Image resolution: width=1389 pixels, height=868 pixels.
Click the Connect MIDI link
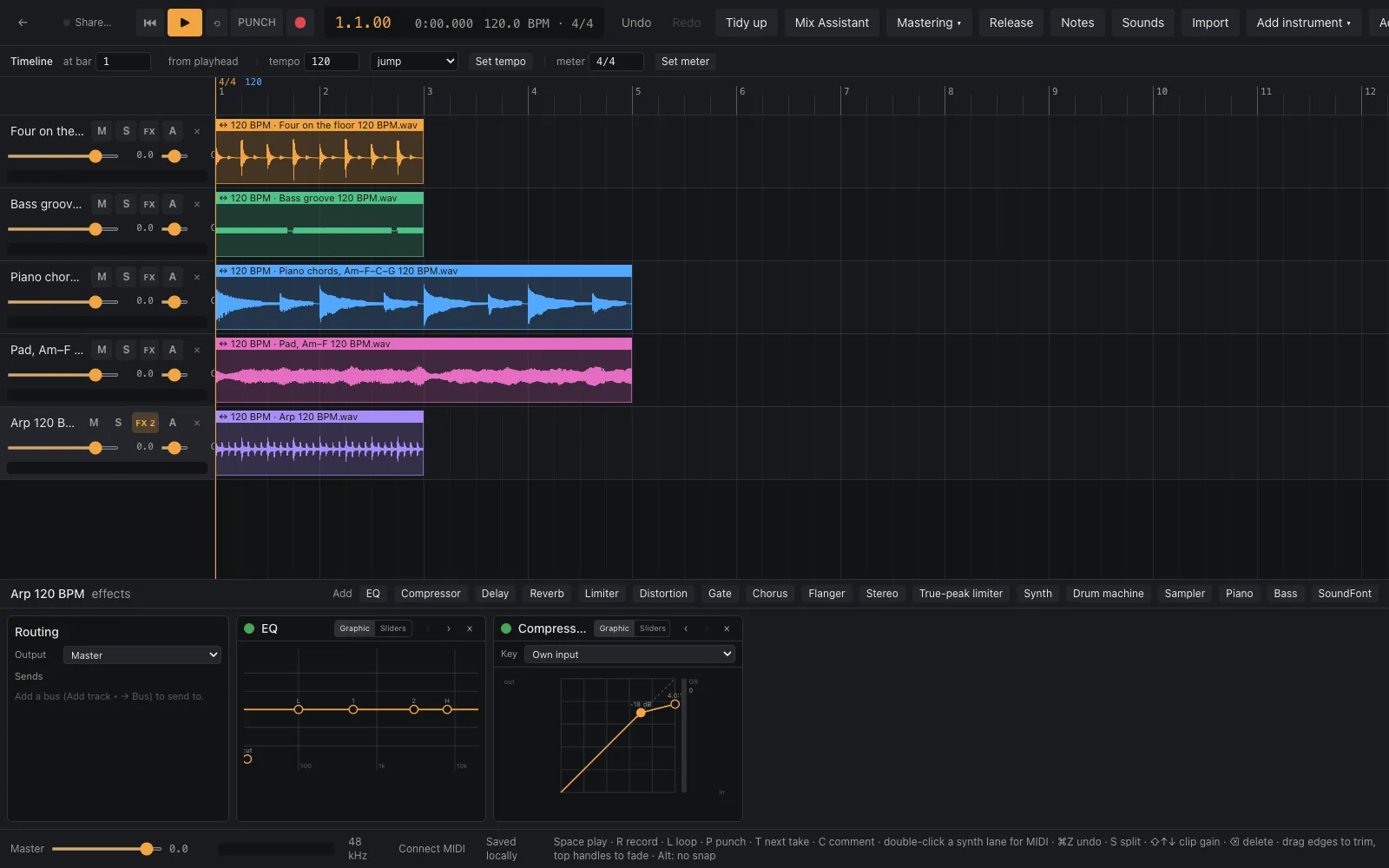431,849
